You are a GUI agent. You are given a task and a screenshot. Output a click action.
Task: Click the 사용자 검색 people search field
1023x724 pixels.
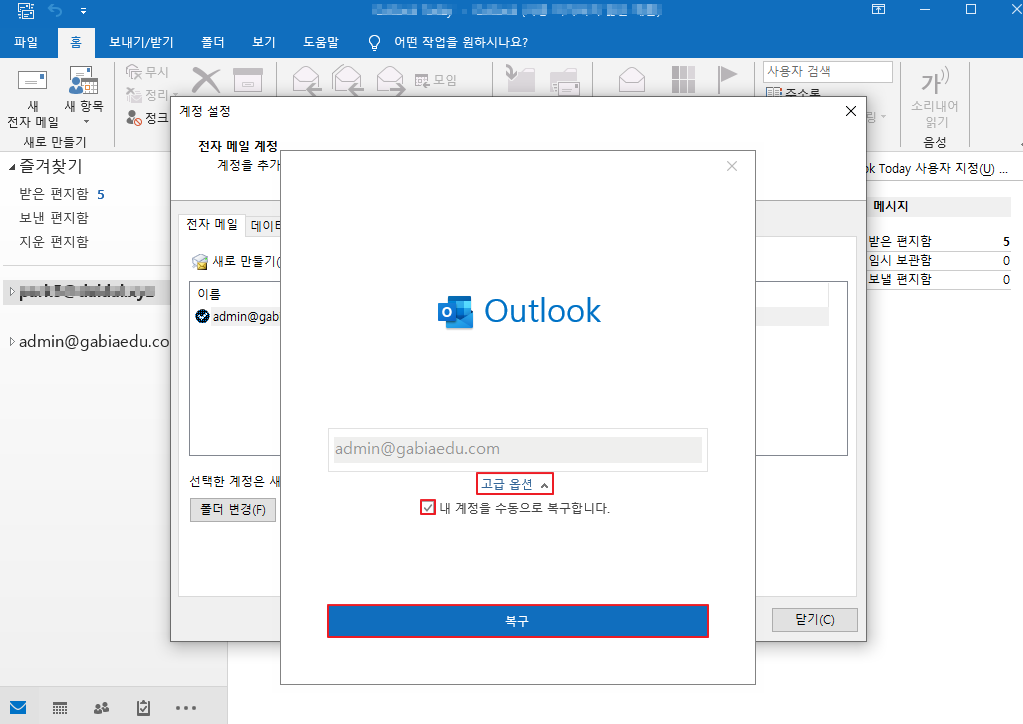click(827, 71)
